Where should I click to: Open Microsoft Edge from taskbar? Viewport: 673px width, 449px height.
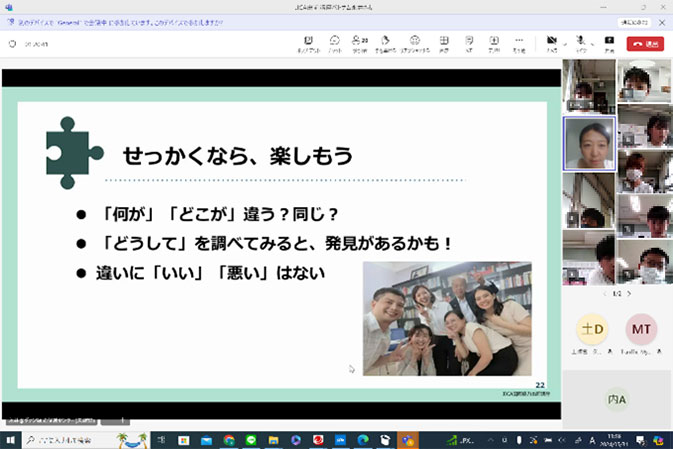[363, 440]
